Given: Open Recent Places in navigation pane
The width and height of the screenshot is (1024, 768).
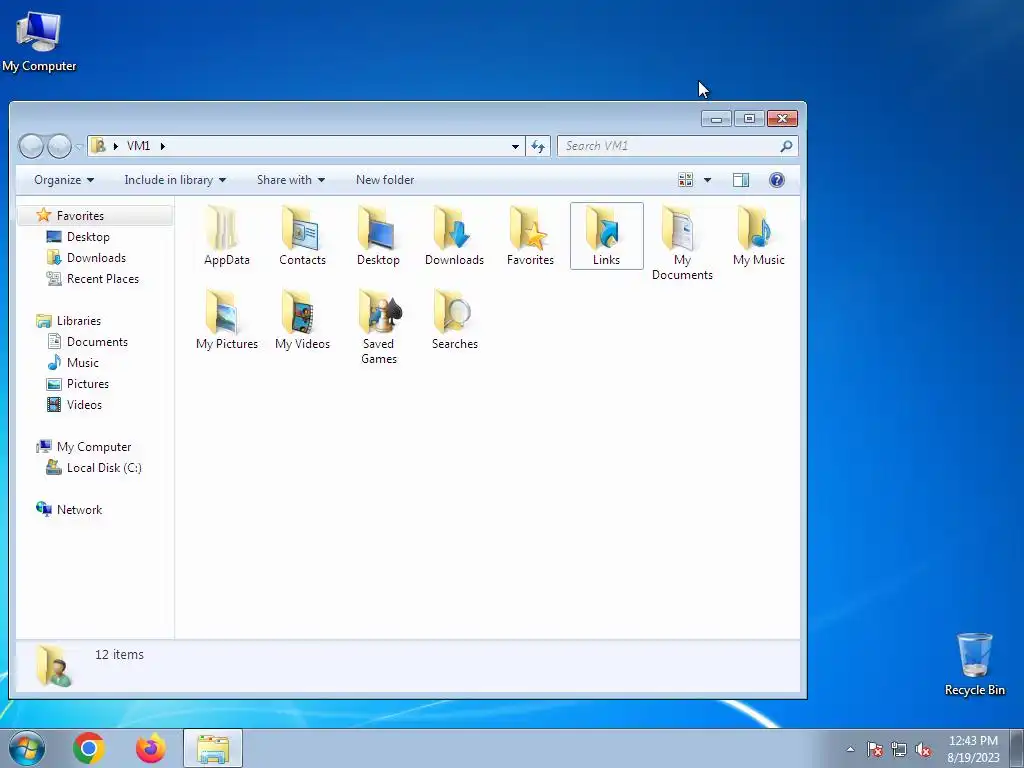Looking at the screenshot, I should 103,279.
